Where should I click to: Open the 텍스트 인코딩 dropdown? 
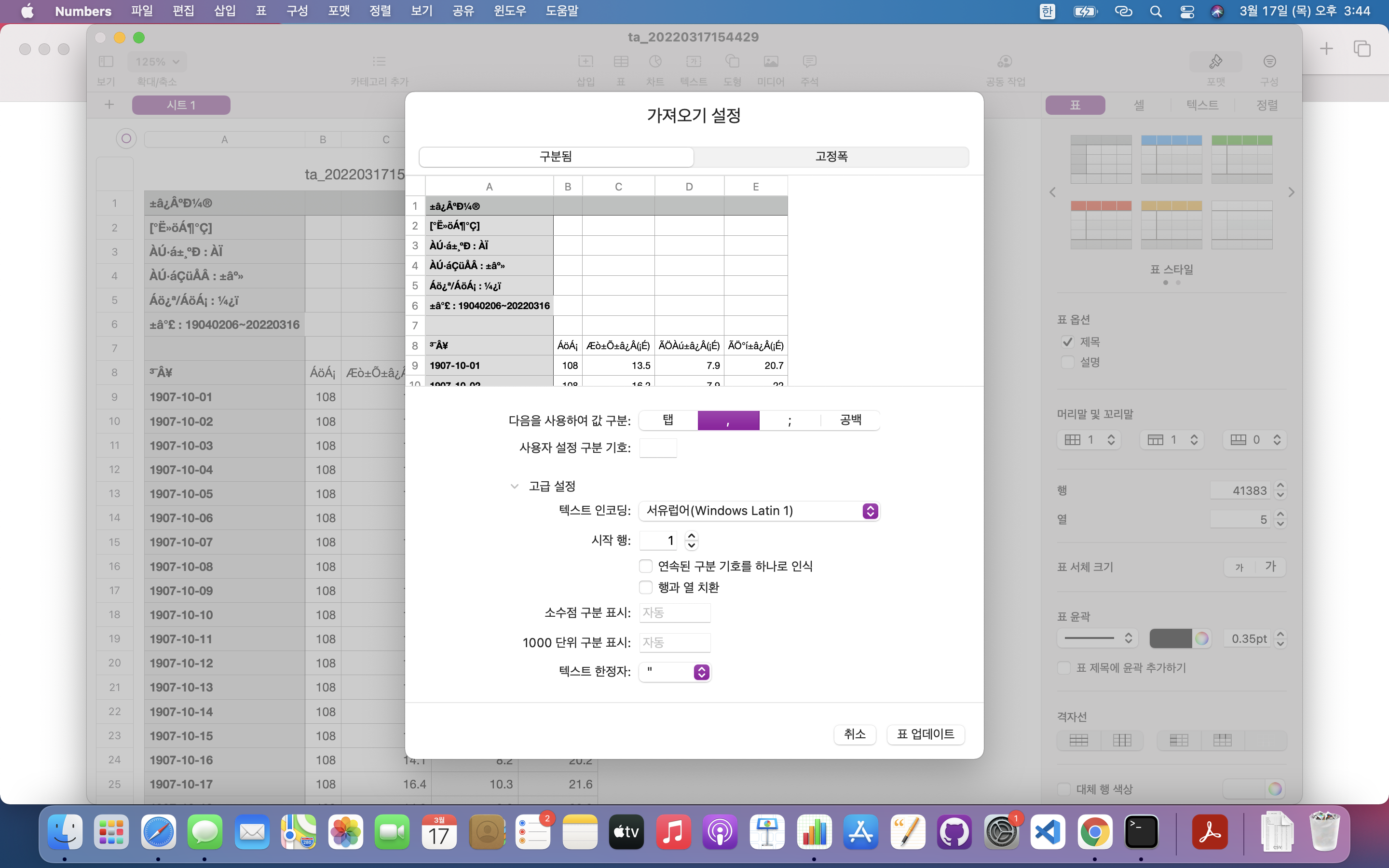(759, 511)
